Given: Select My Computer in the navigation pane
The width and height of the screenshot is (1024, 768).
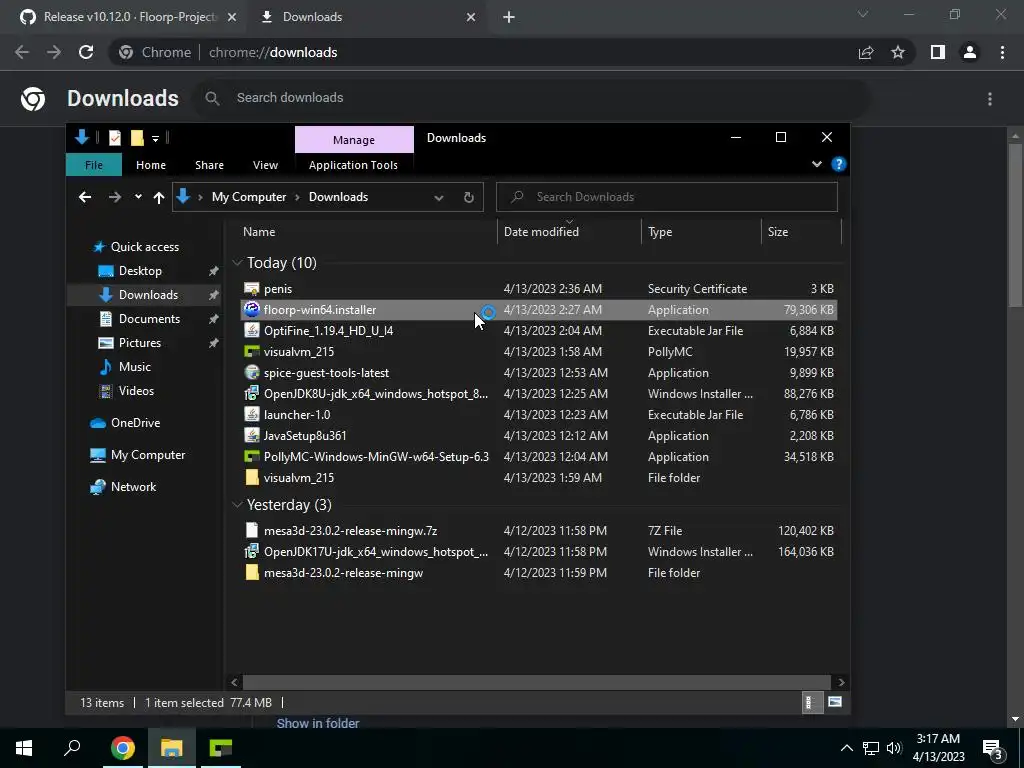Looking at the screenshot, I should pyautogui.click(x=148, y=455).
